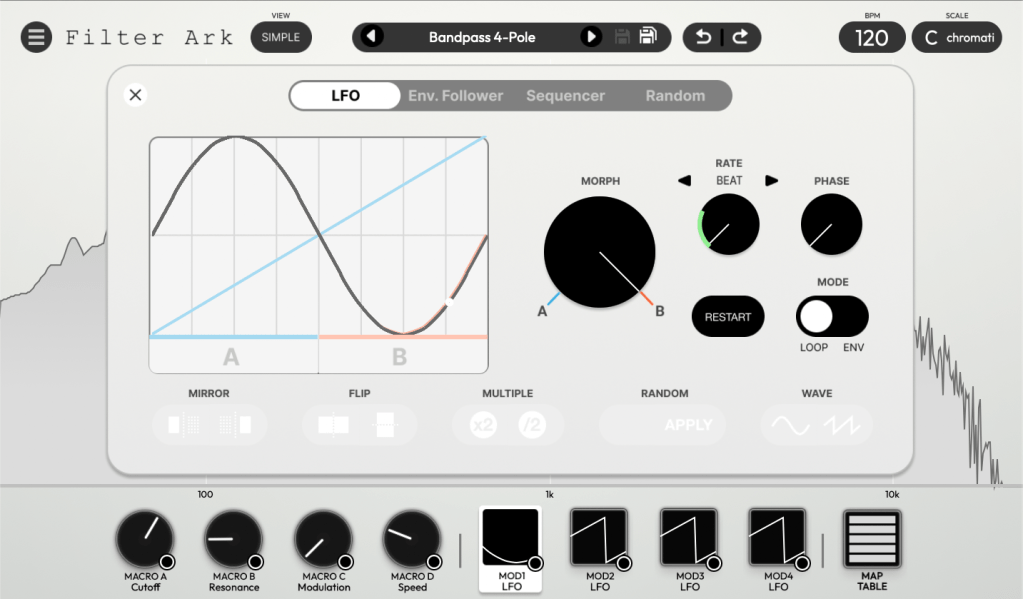The width and height of the screenshot is (1023, 599).
Task: Click the redo arrow icon
Action: (740, 37)
